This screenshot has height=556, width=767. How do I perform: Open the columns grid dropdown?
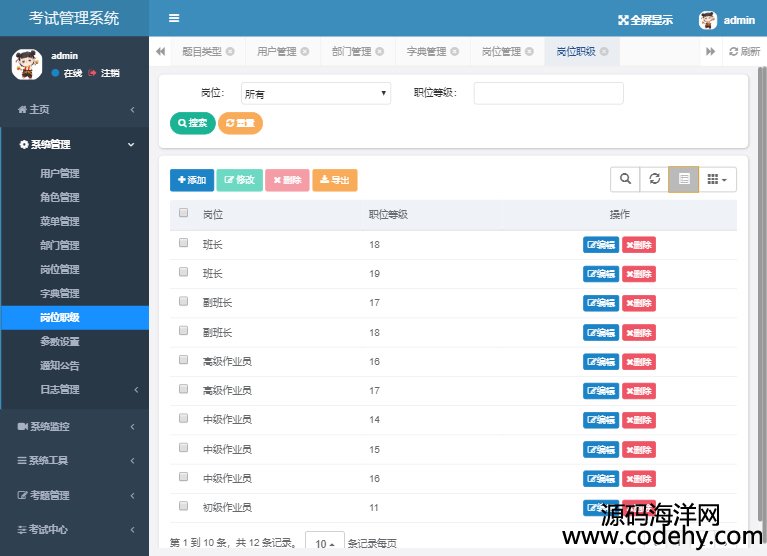coord(717,179)
